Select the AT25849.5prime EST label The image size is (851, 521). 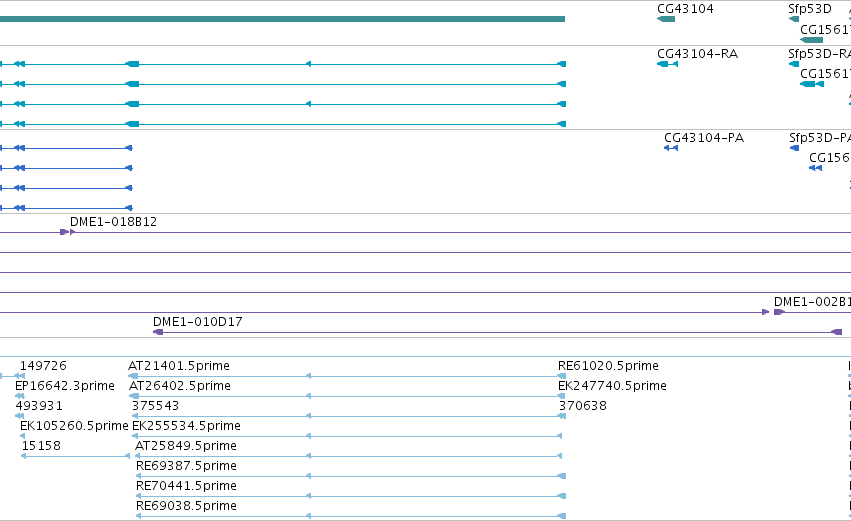186,446
